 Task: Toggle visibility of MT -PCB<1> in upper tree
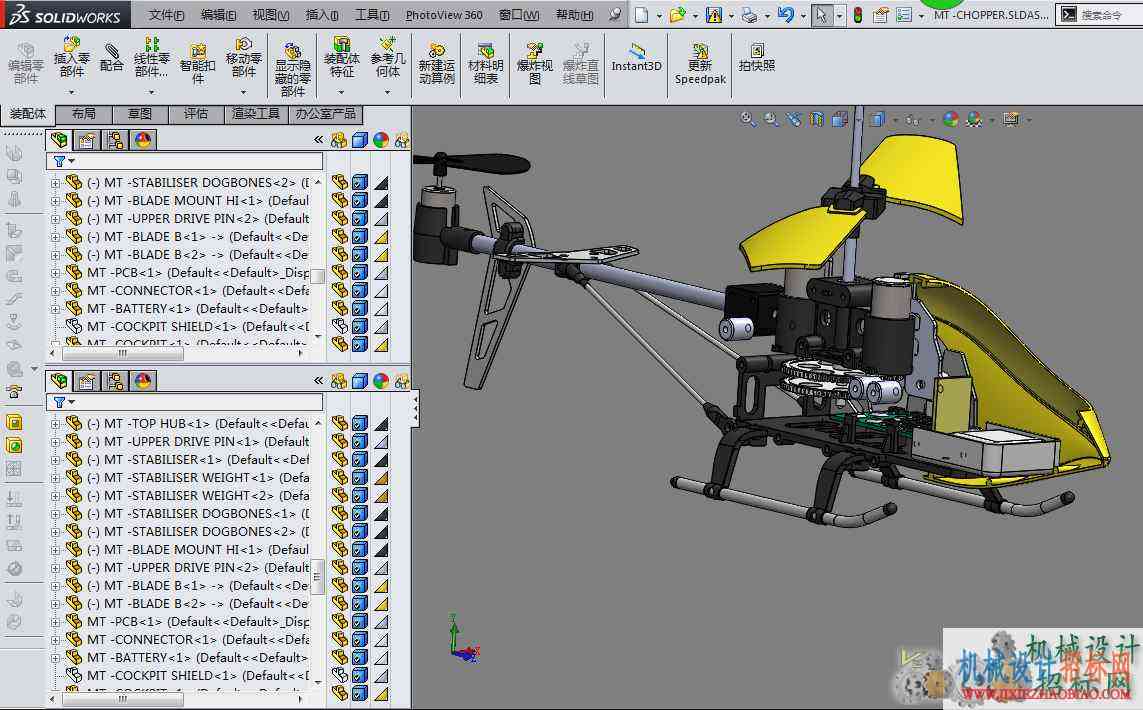pyautogui.click(x=340, y=273)
